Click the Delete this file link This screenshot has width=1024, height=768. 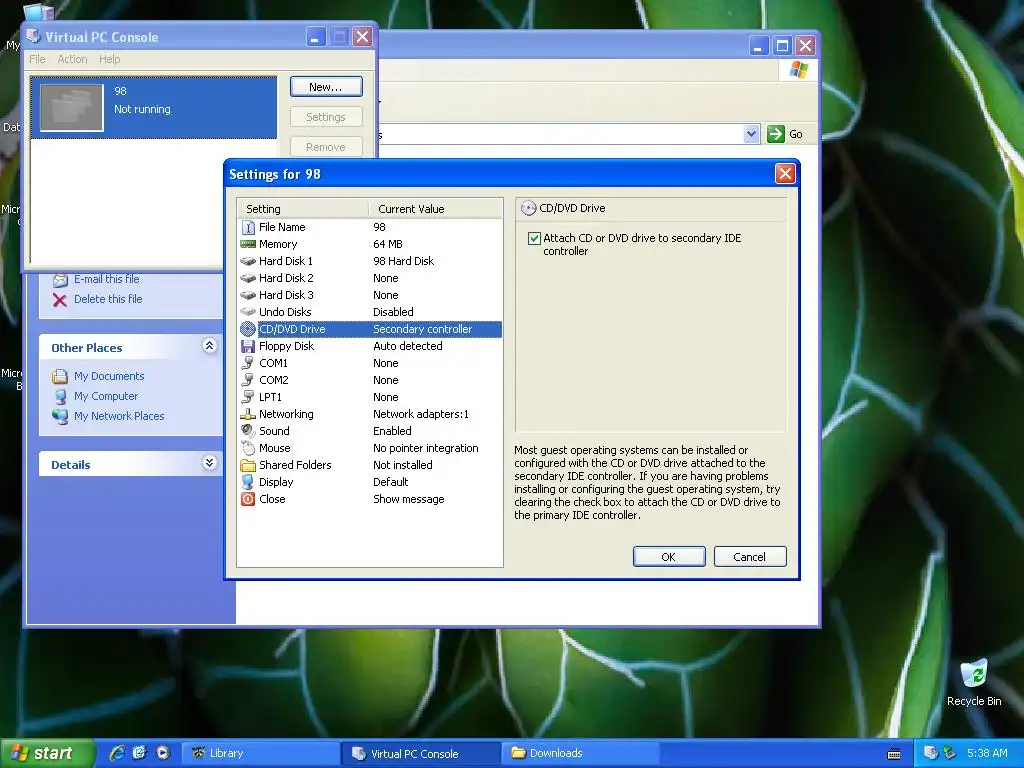coord(108,299)
